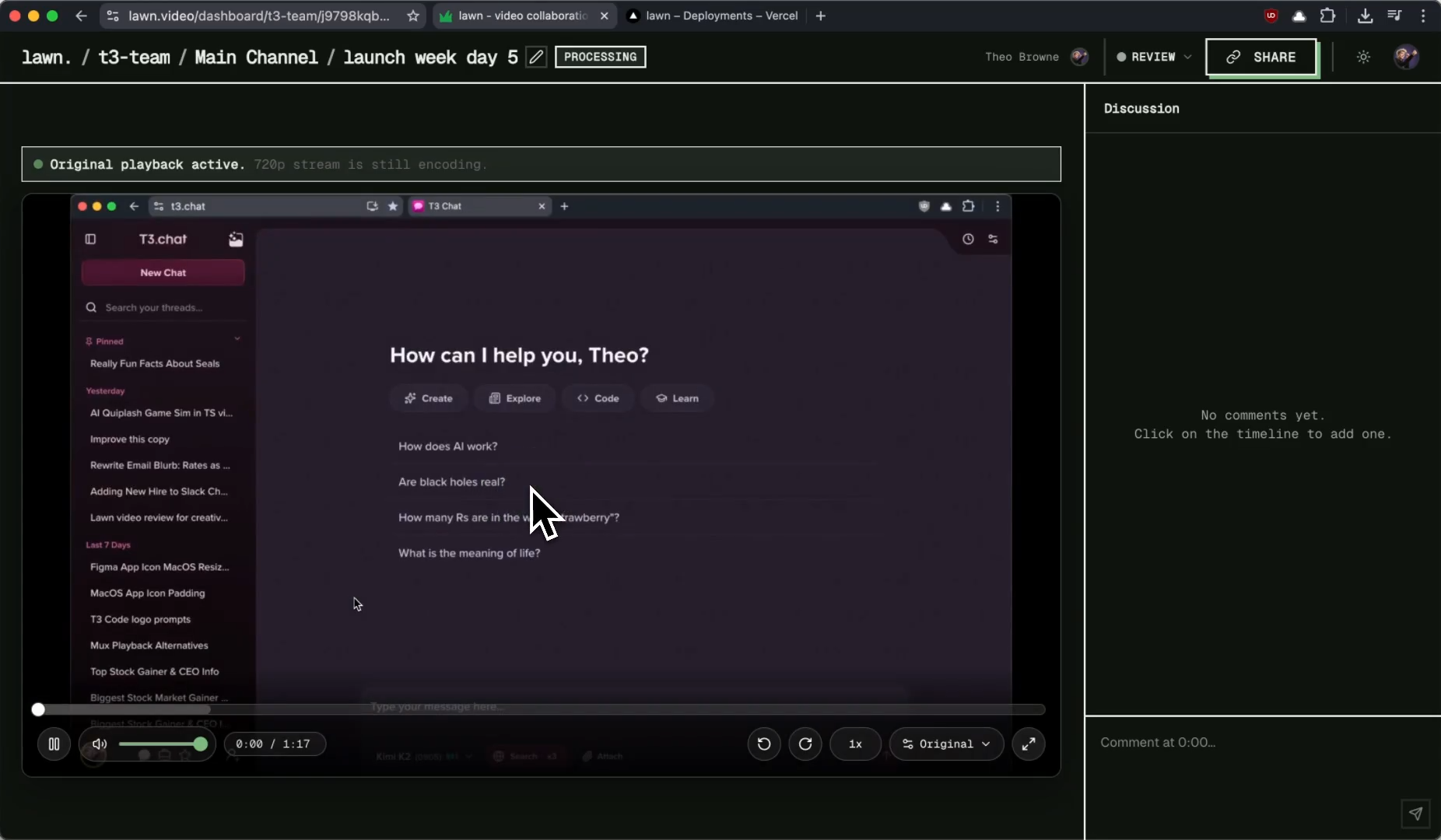The image size is (1441, 840).
Task: Skip forward using the forward arrow icon
Action: 806,744
